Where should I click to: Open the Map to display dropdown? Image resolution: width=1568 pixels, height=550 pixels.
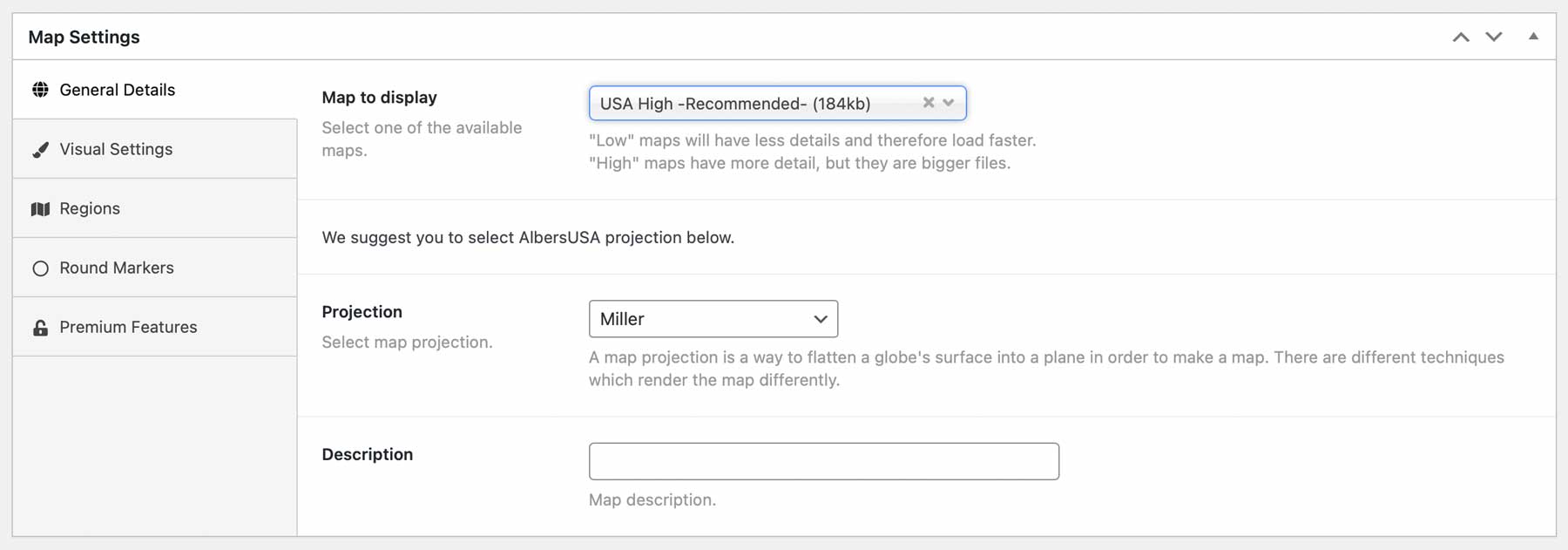coord(949,102)
